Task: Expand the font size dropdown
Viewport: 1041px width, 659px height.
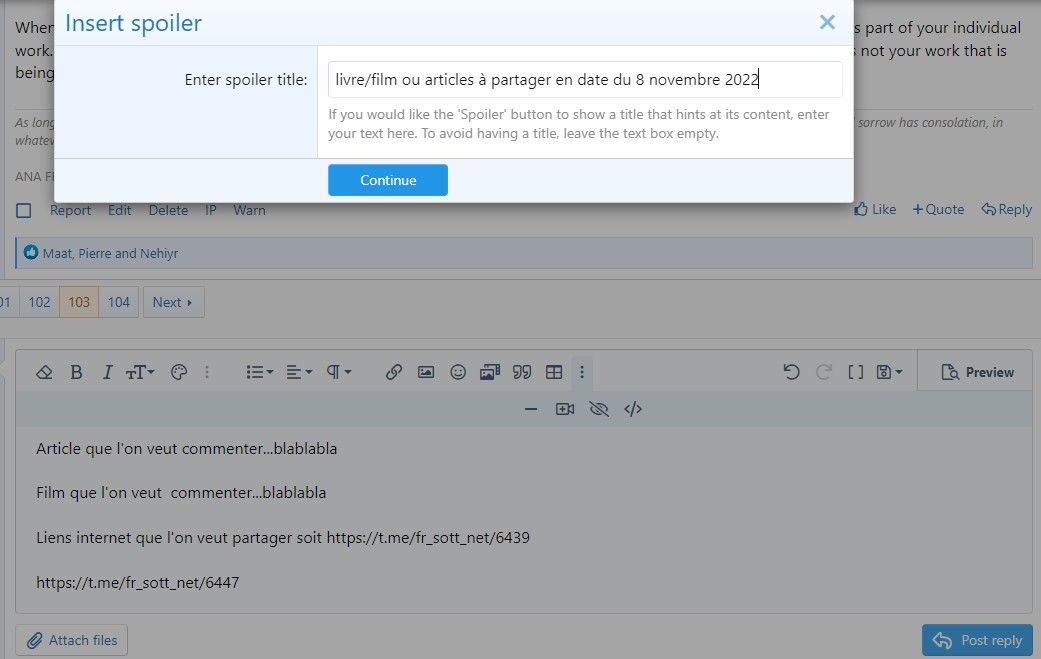Action: 140,372
